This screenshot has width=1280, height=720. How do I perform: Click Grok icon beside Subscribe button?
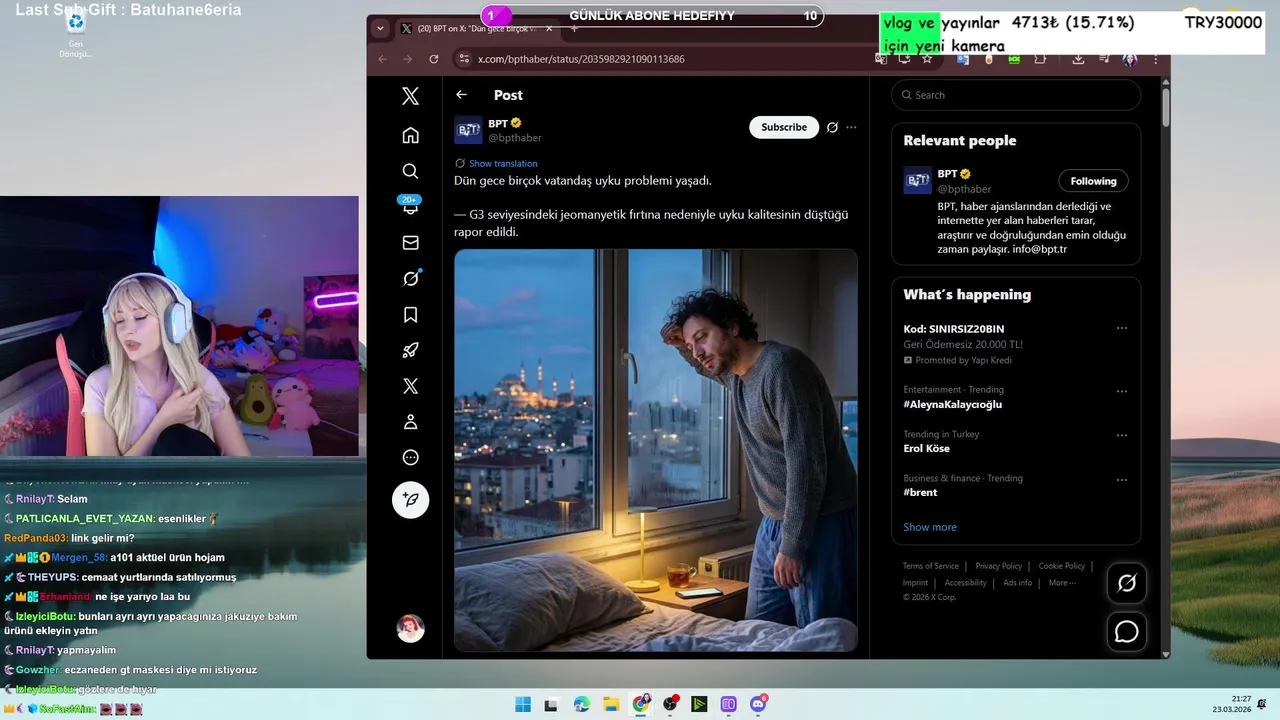point(832,127)
